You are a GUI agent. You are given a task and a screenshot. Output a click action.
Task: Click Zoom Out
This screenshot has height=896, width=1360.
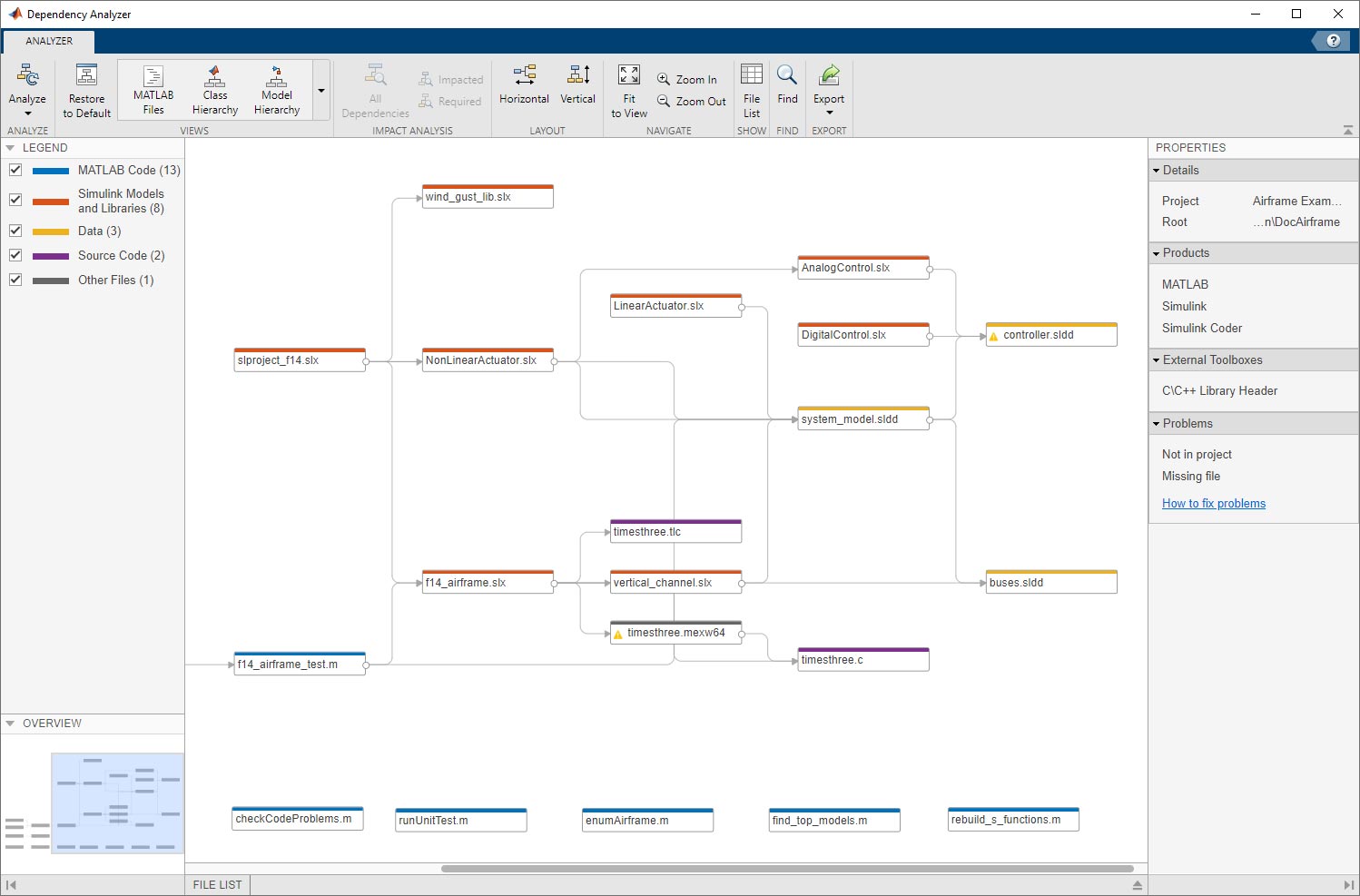point(692,102)
